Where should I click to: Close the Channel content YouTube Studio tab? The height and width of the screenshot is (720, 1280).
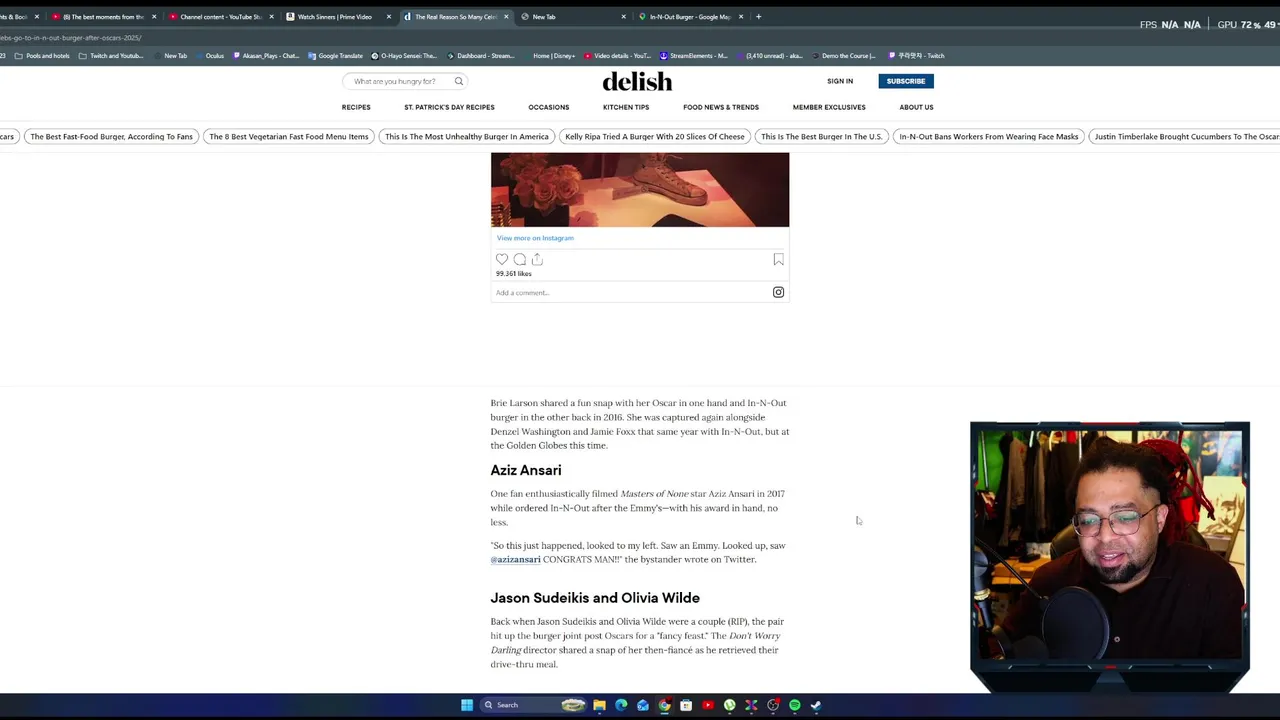point(271,17)
